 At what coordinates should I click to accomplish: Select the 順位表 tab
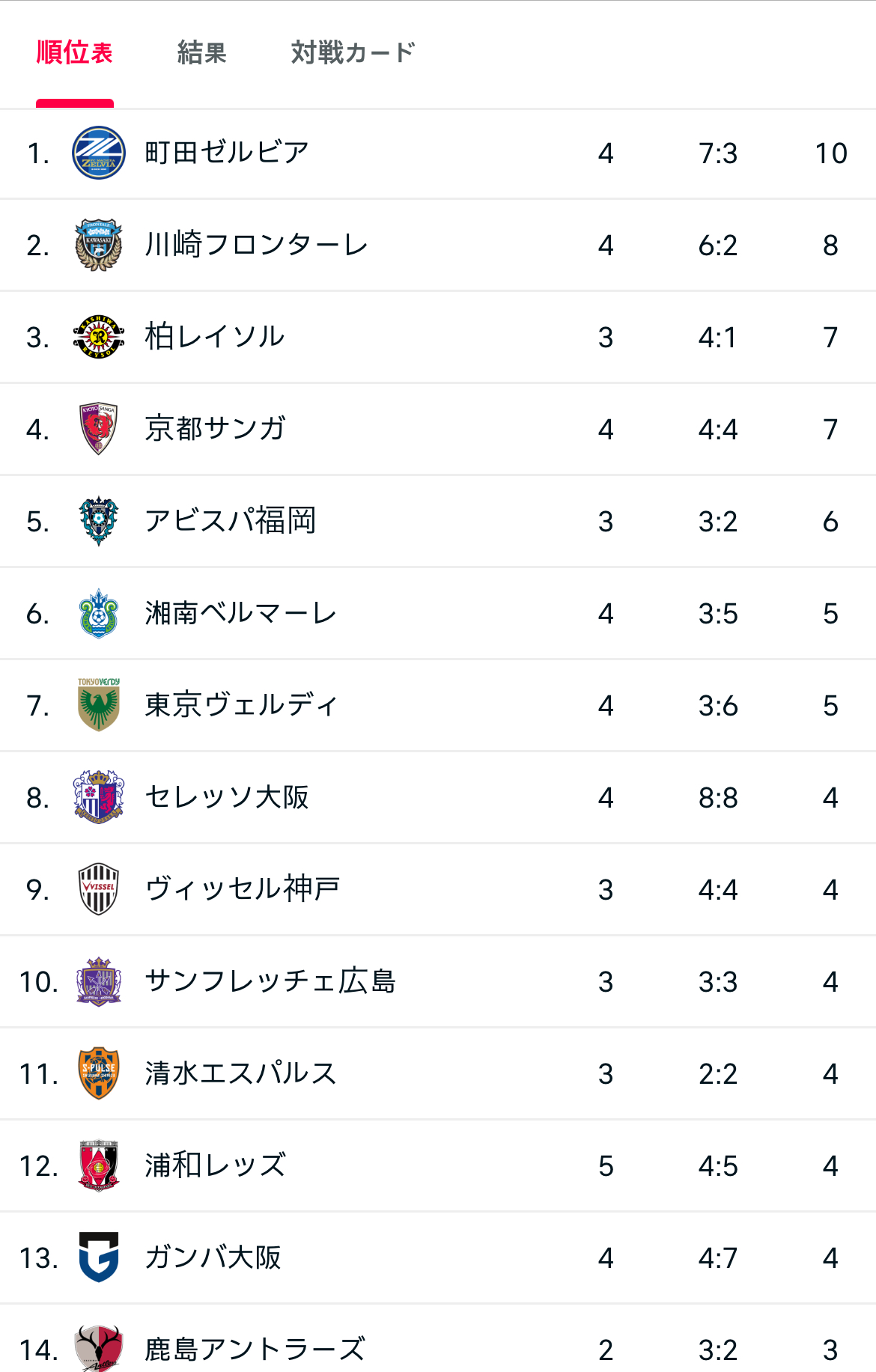(x=75, y=53)
